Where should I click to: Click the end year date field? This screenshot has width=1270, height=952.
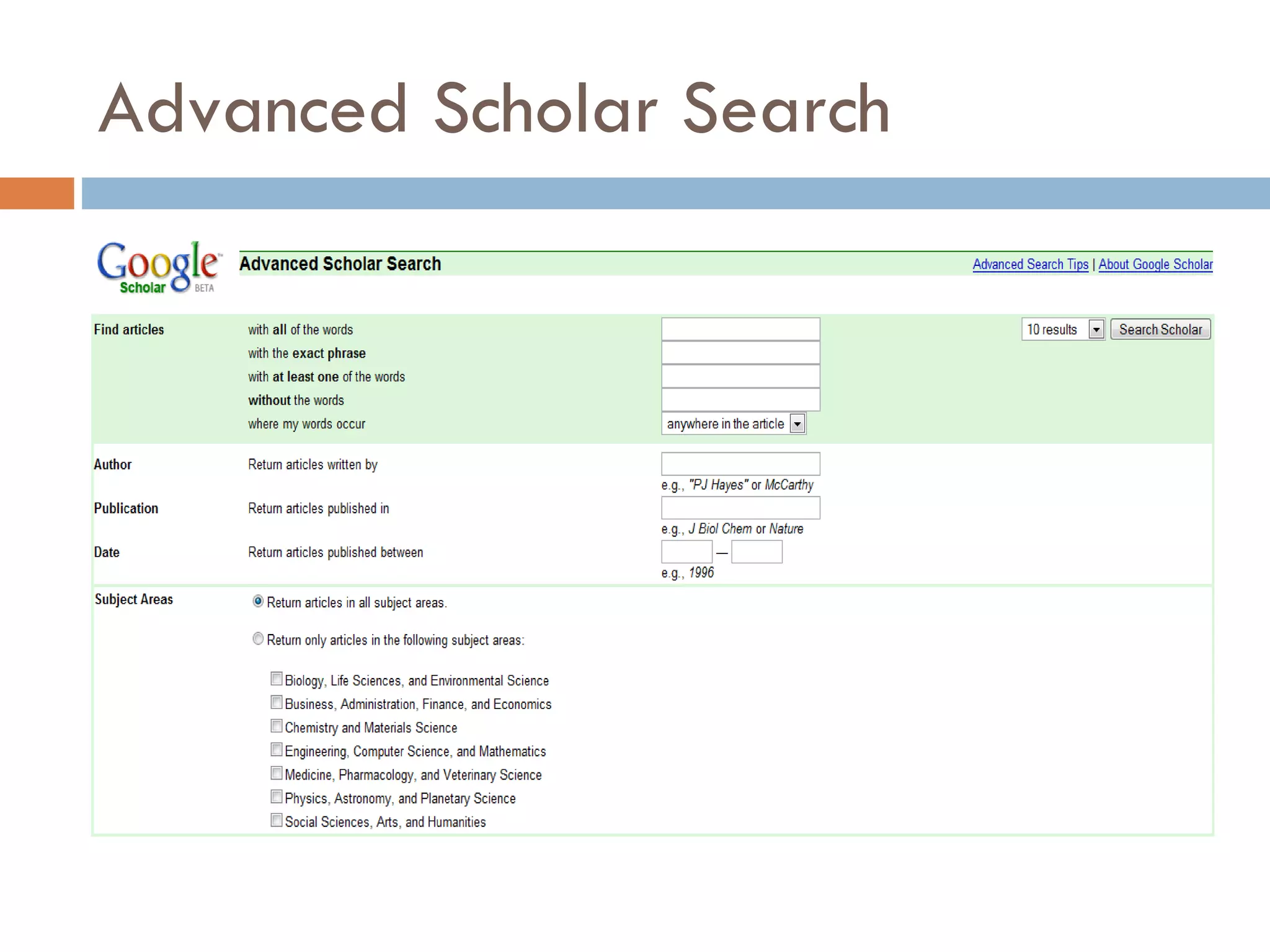pyautogui.click(x=757, y=552)
